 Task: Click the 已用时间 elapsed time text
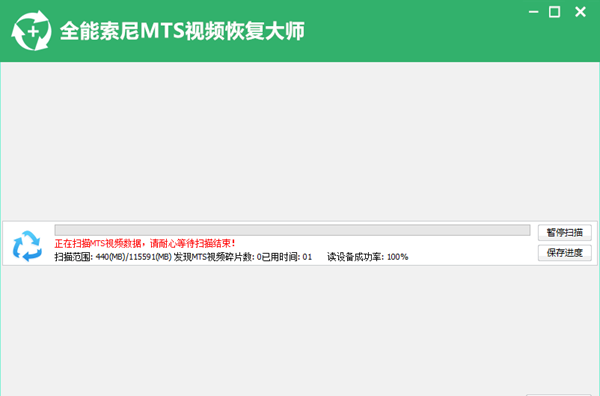pyautogui.click(x=287, y=257)
